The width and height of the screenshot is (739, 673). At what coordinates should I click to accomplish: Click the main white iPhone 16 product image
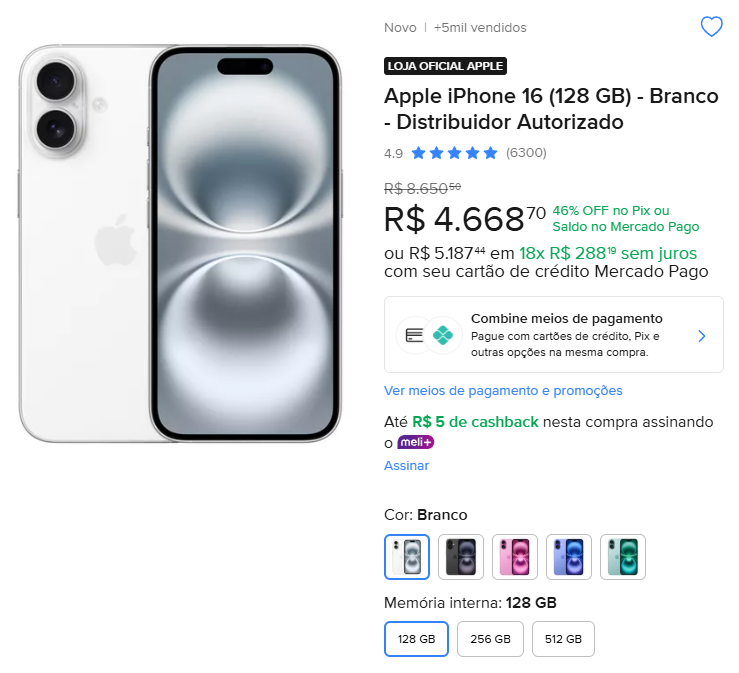pyautogui.click(x=180, y=242)
